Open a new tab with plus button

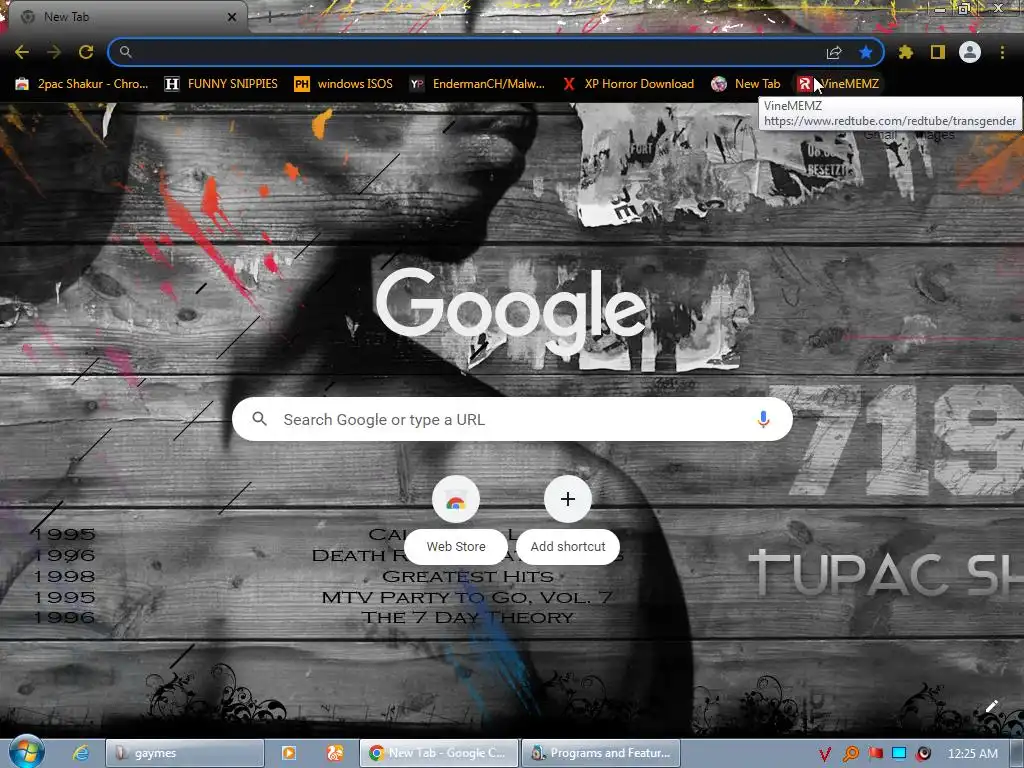pos(269,17)
